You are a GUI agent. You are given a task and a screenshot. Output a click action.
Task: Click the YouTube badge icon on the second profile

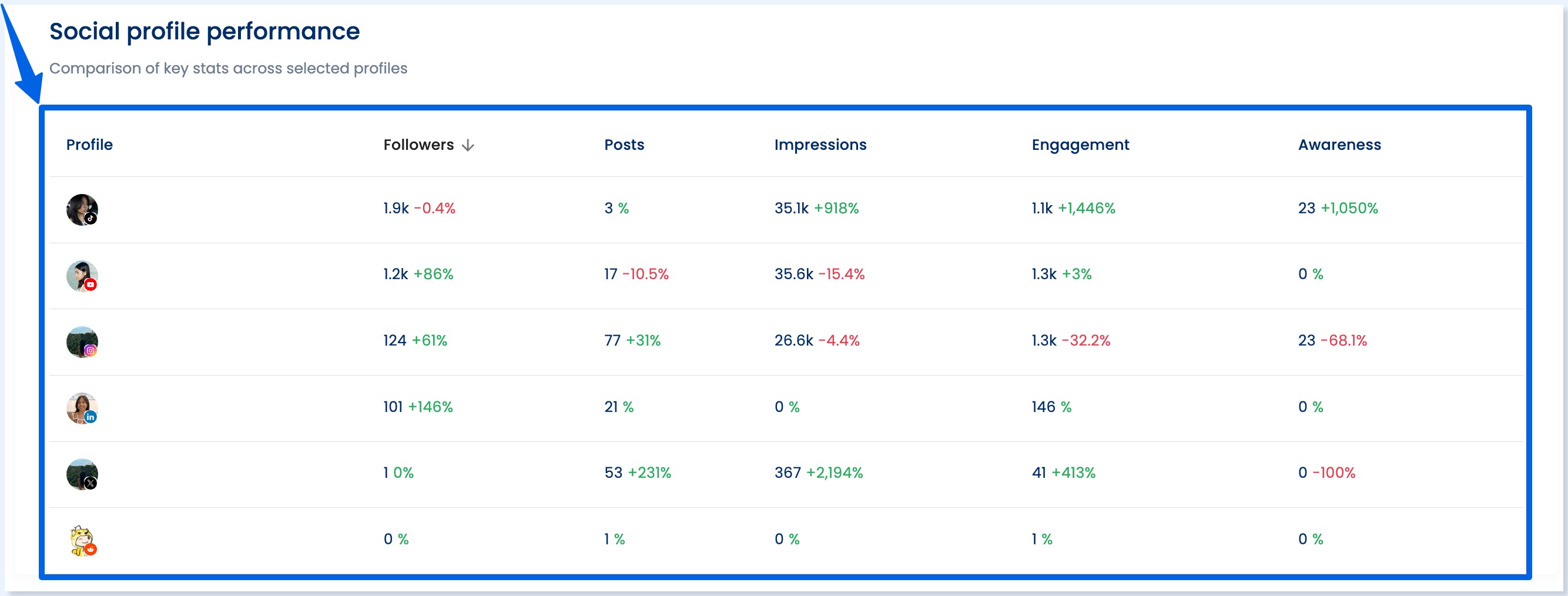(x=91, y=285)
